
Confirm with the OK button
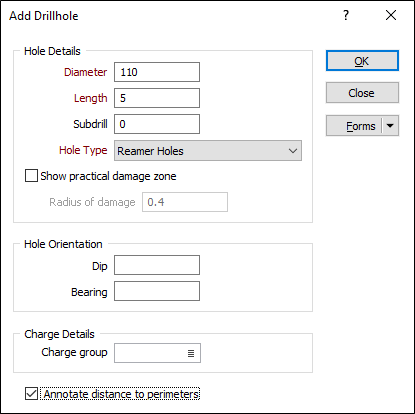pos(362,61)
